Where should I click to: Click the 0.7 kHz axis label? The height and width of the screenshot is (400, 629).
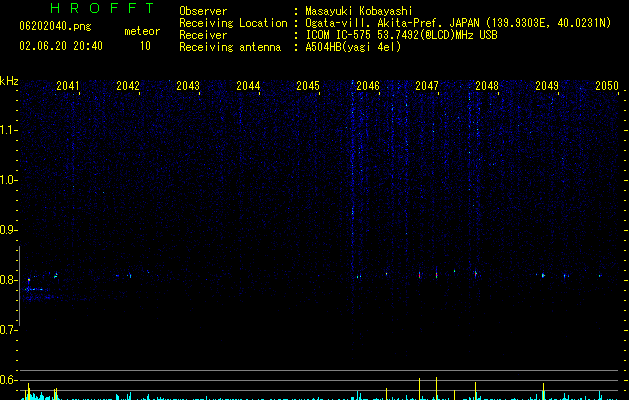[8, 330]
